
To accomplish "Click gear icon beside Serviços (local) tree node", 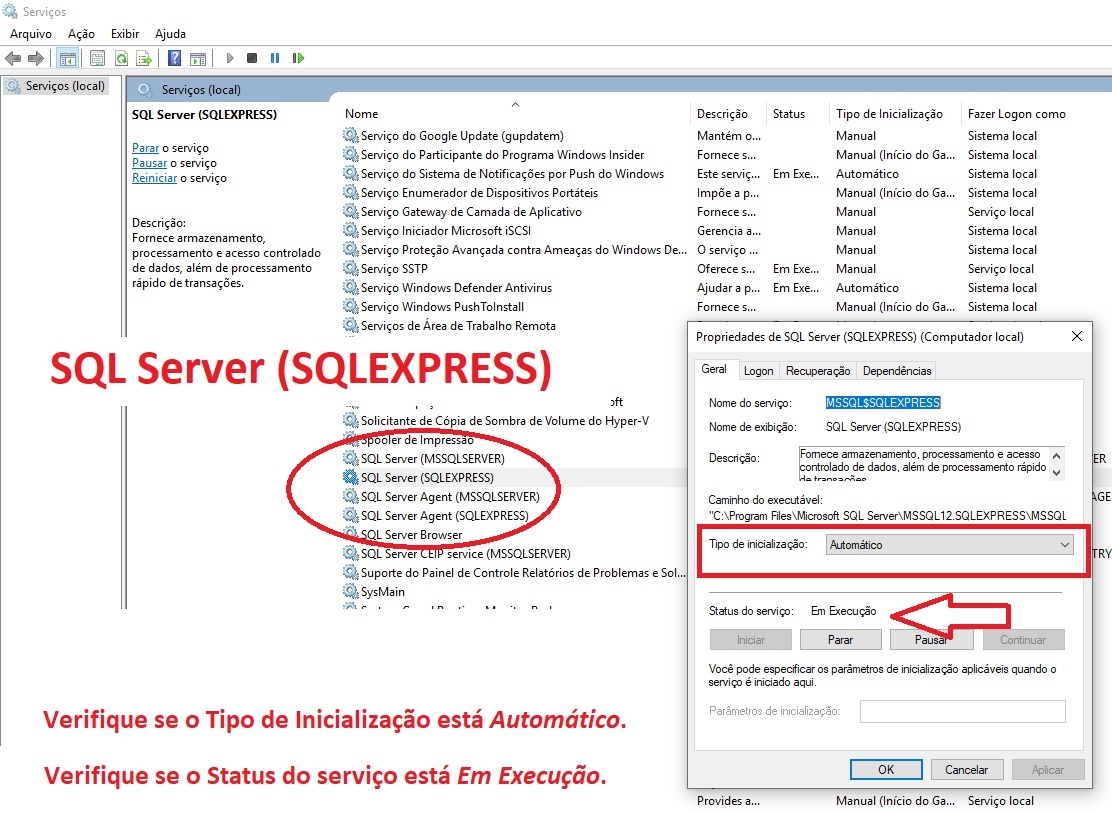I will pyautogui.click(x=13, y=86).
